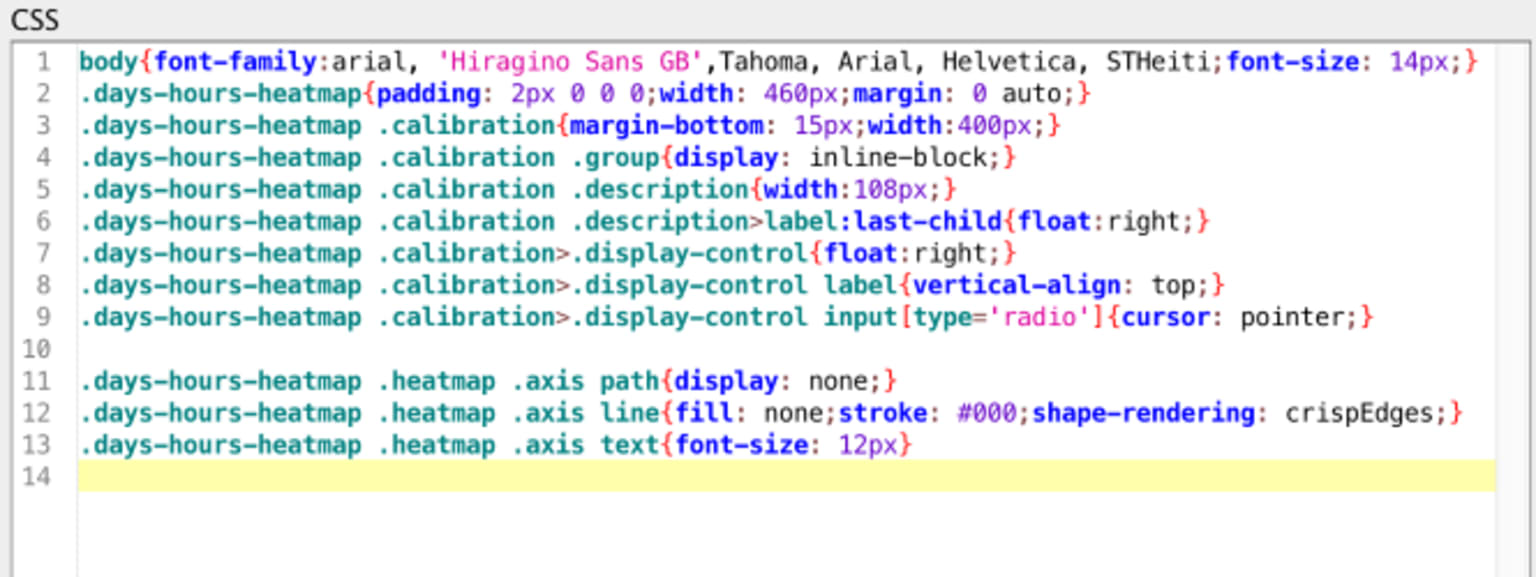Click the CSS panel label
The image size is (1536, 577).
pos(35,20)
